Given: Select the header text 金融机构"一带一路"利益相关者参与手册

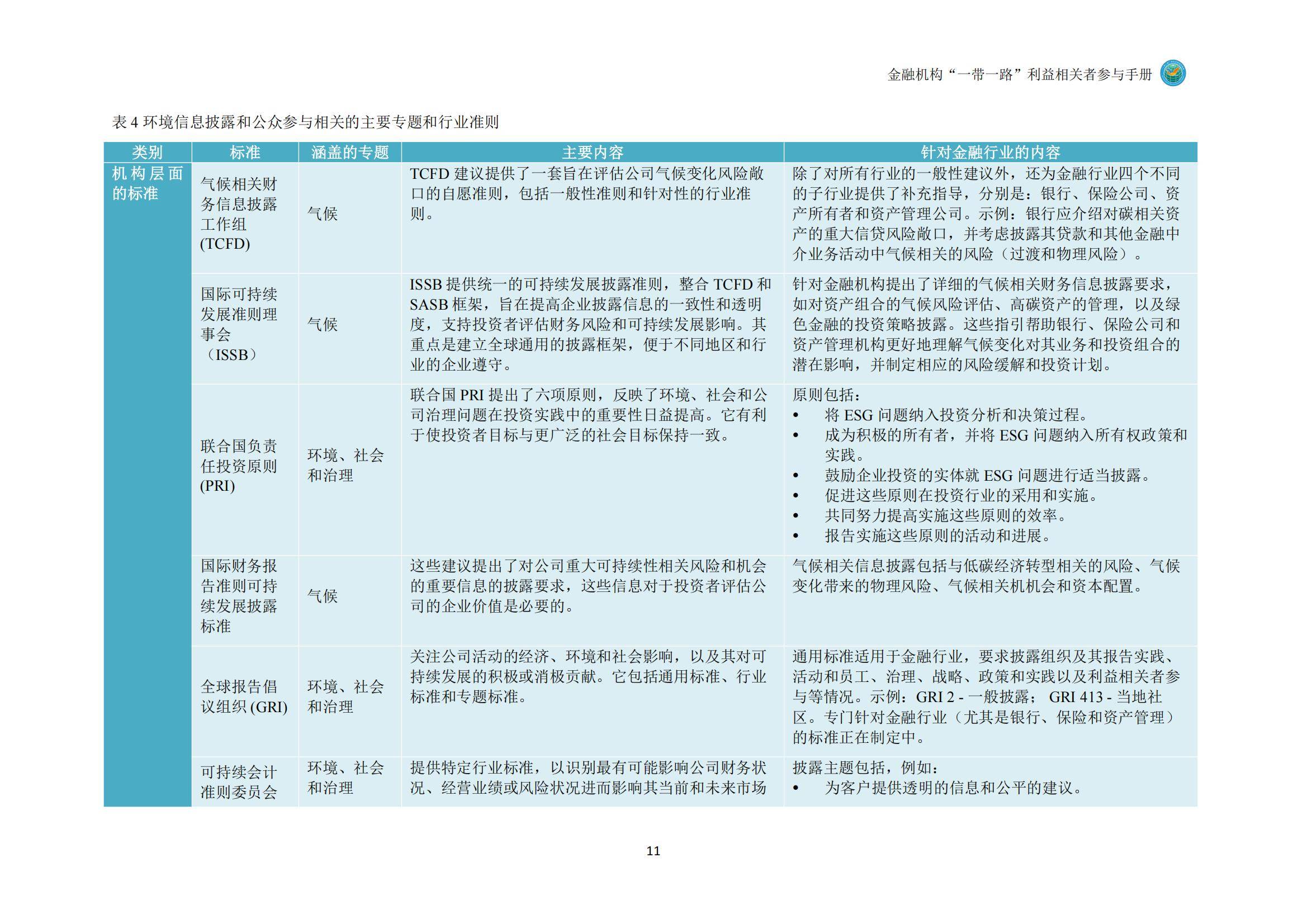Looking at the screenshot, I should [1020, 74].
